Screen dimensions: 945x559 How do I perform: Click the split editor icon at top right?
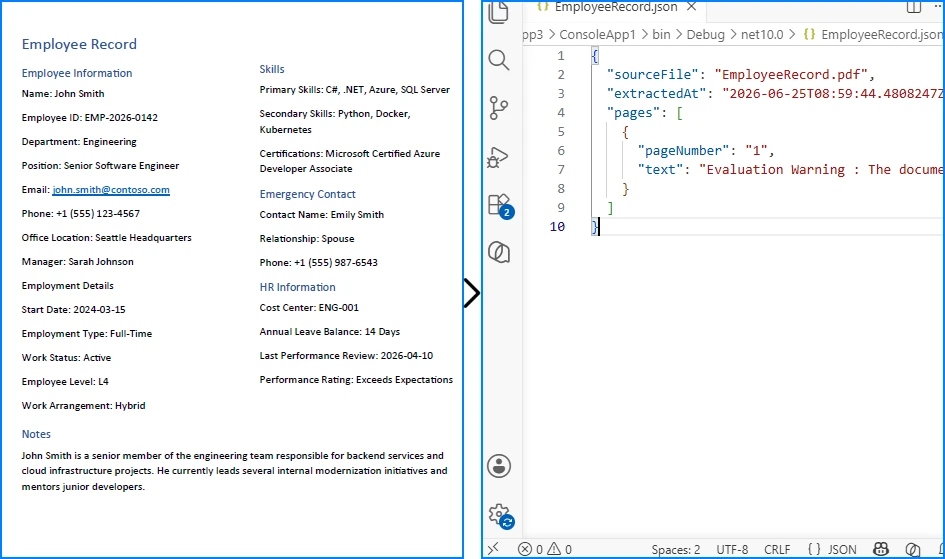[x=914, y=7]
